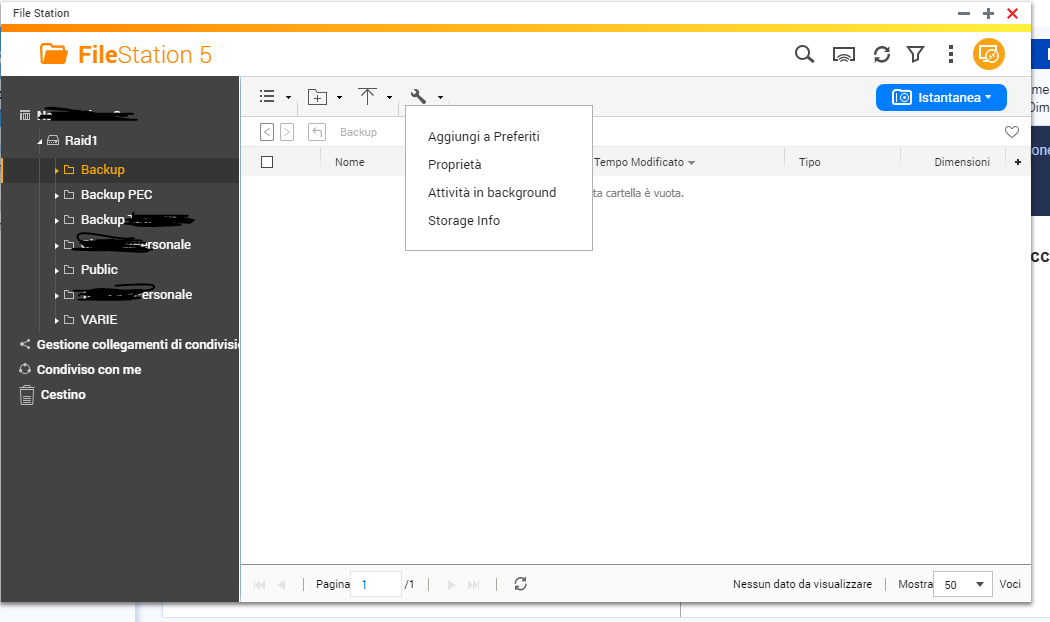Open the list view mode button
Image resolution: width=1050 pixels, height=622 pixels.
(x=268, y=97)
